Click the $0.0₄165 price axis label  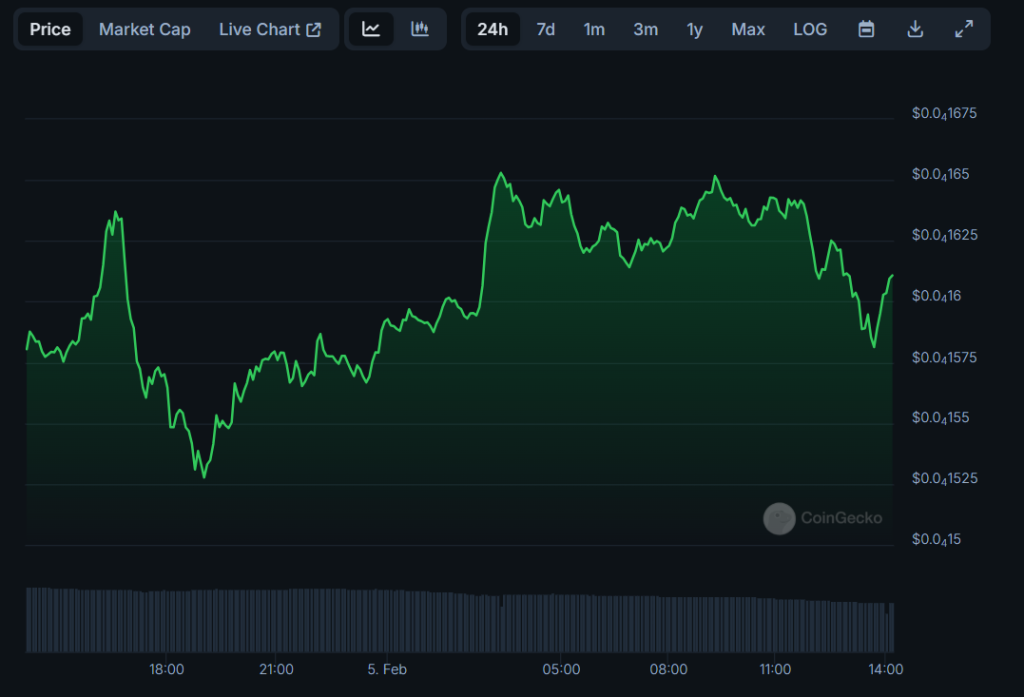(940, 174)
